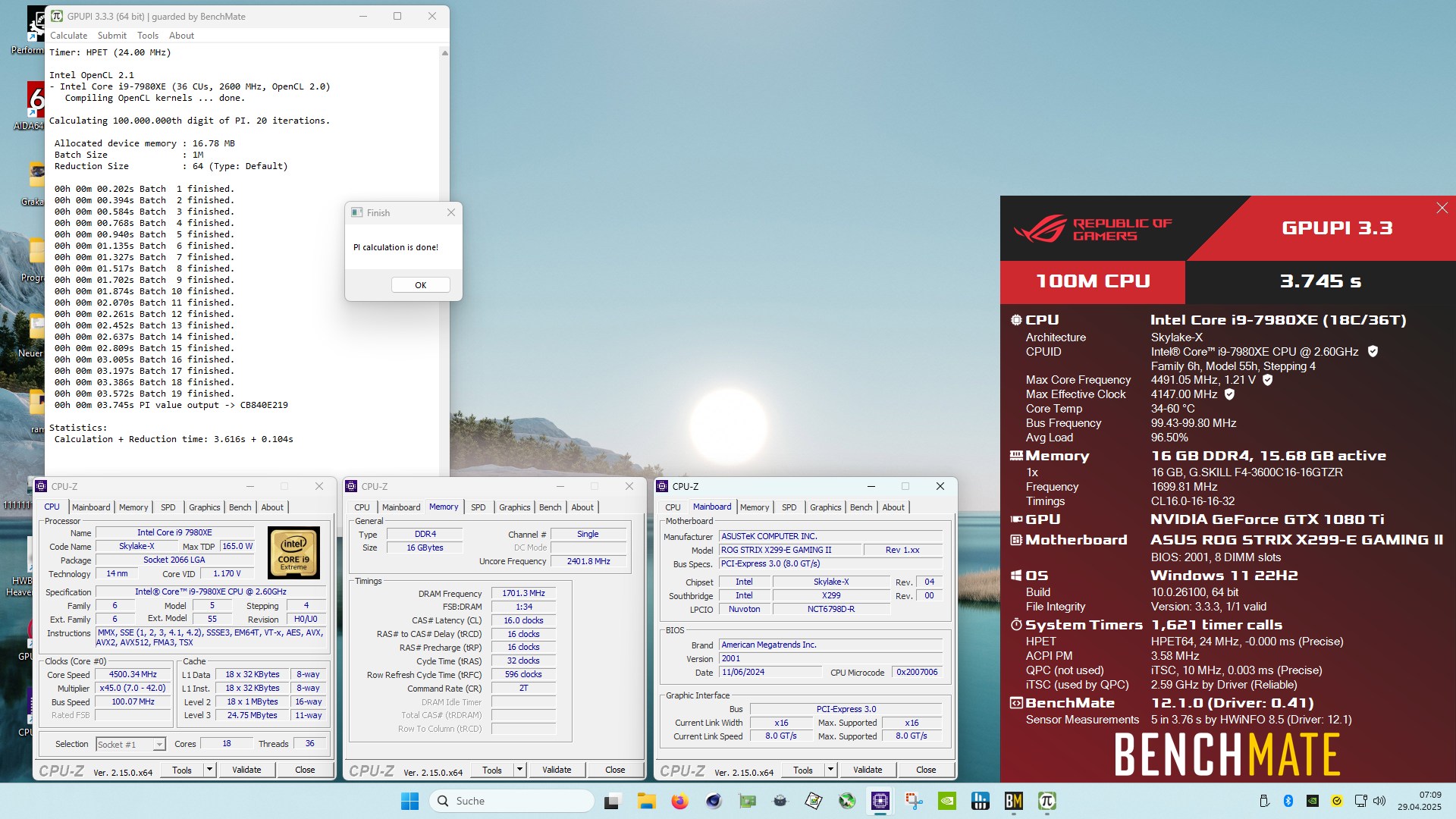
Task: Click About tab in right CPU-Z window
Action: tap(893, 507)
